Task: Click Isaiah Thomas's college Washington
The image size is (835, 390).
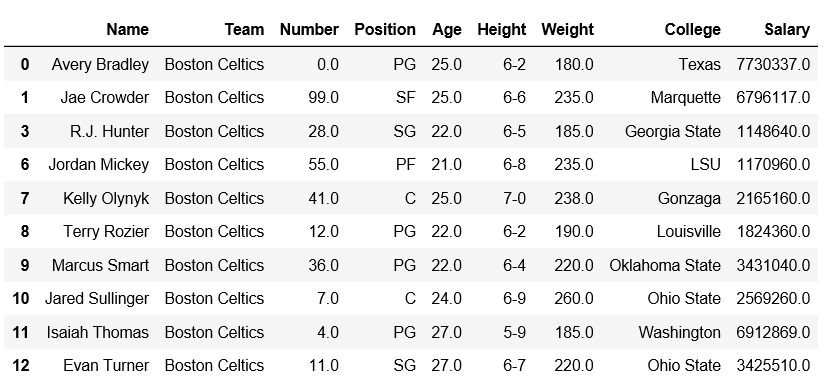Action: tap(680, 332)
